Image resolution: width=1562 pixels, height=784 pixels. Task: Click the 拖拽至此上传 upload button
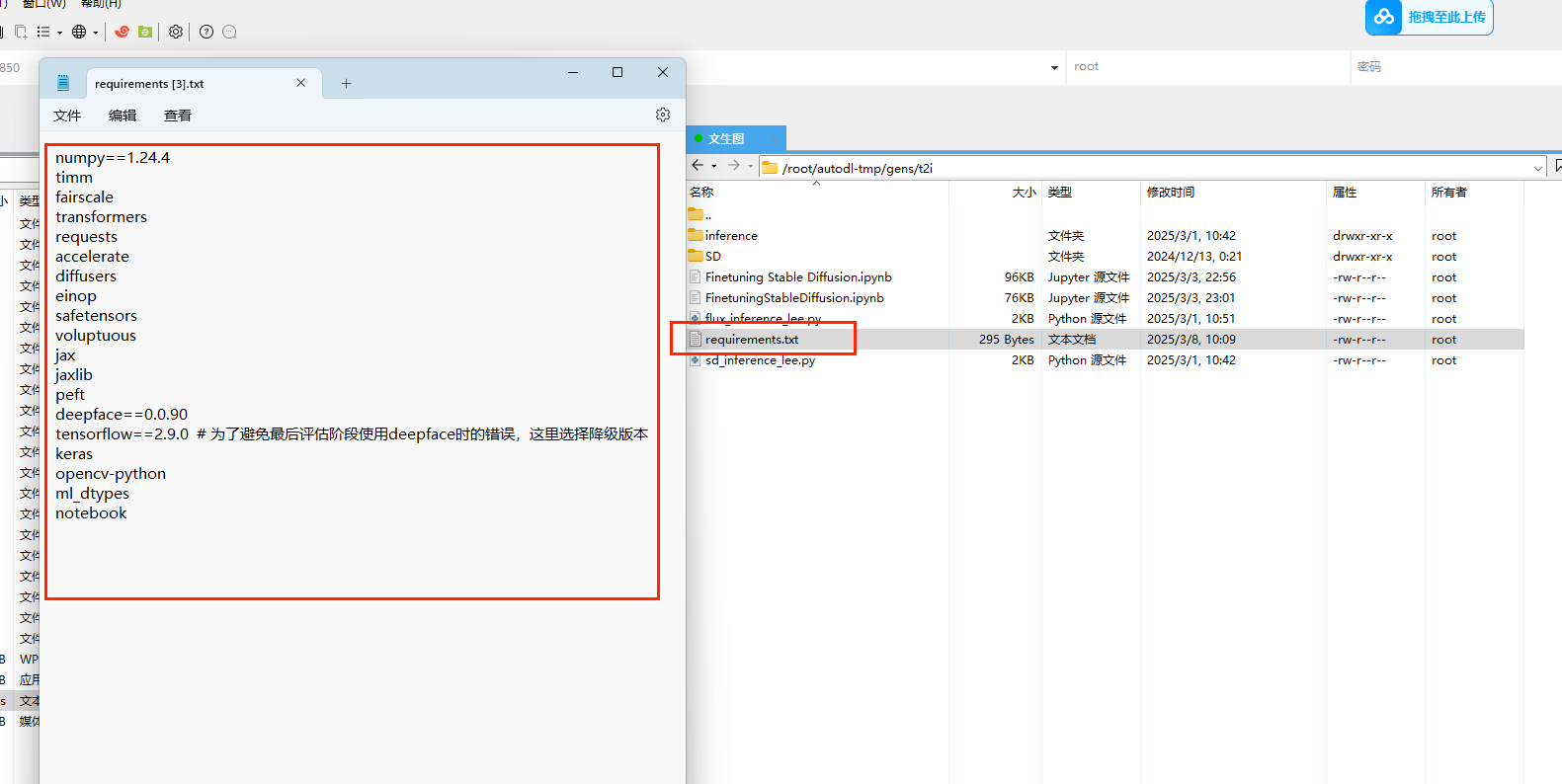(1445, 17)
